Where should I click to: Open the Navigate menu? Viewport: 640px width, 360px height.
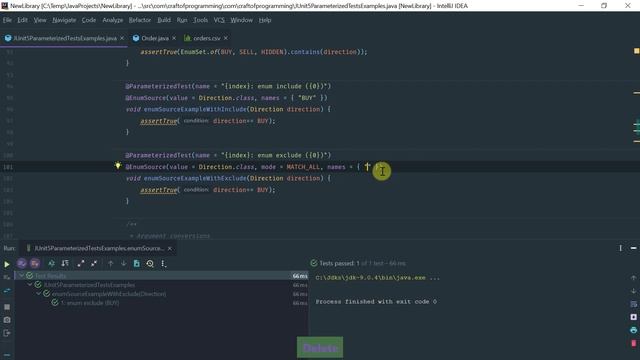[x=64, y=20]
